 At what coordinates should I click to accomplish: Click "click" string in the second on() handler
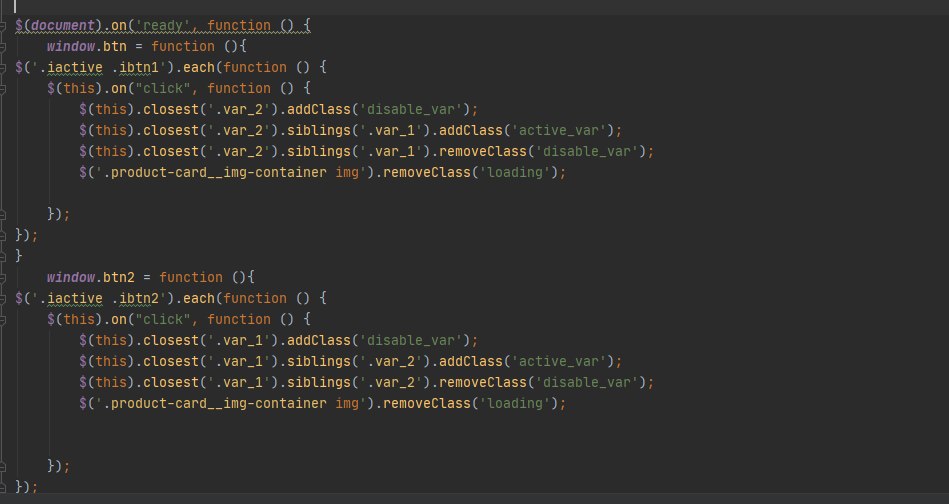click(163, 319)
